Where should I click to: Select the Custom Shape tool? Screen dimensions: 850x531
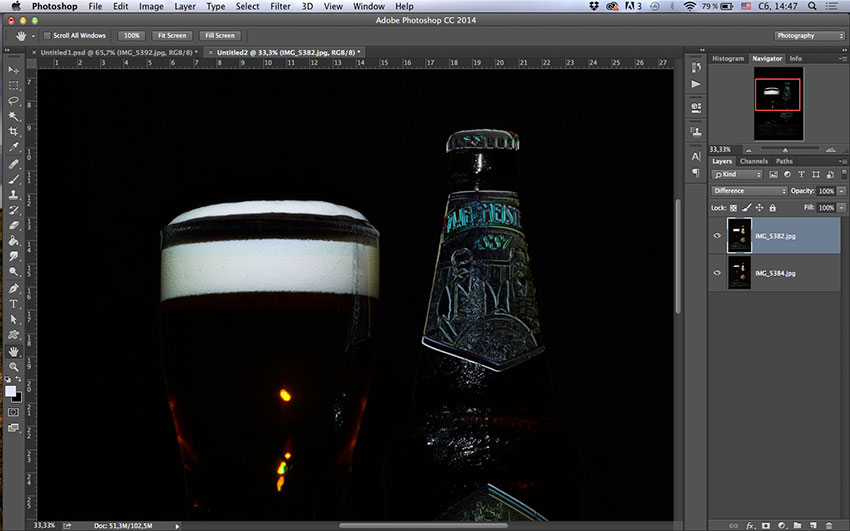click(14, 334)
